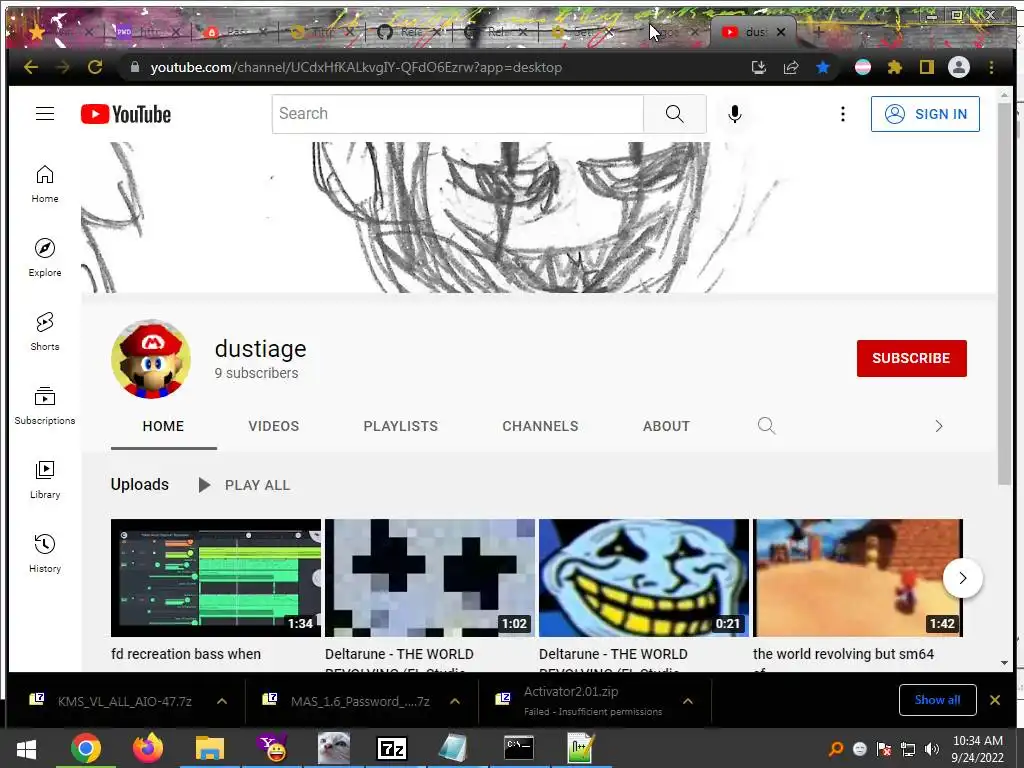View the site lock information
1024x768 pixels.
[x=135, y=67]
